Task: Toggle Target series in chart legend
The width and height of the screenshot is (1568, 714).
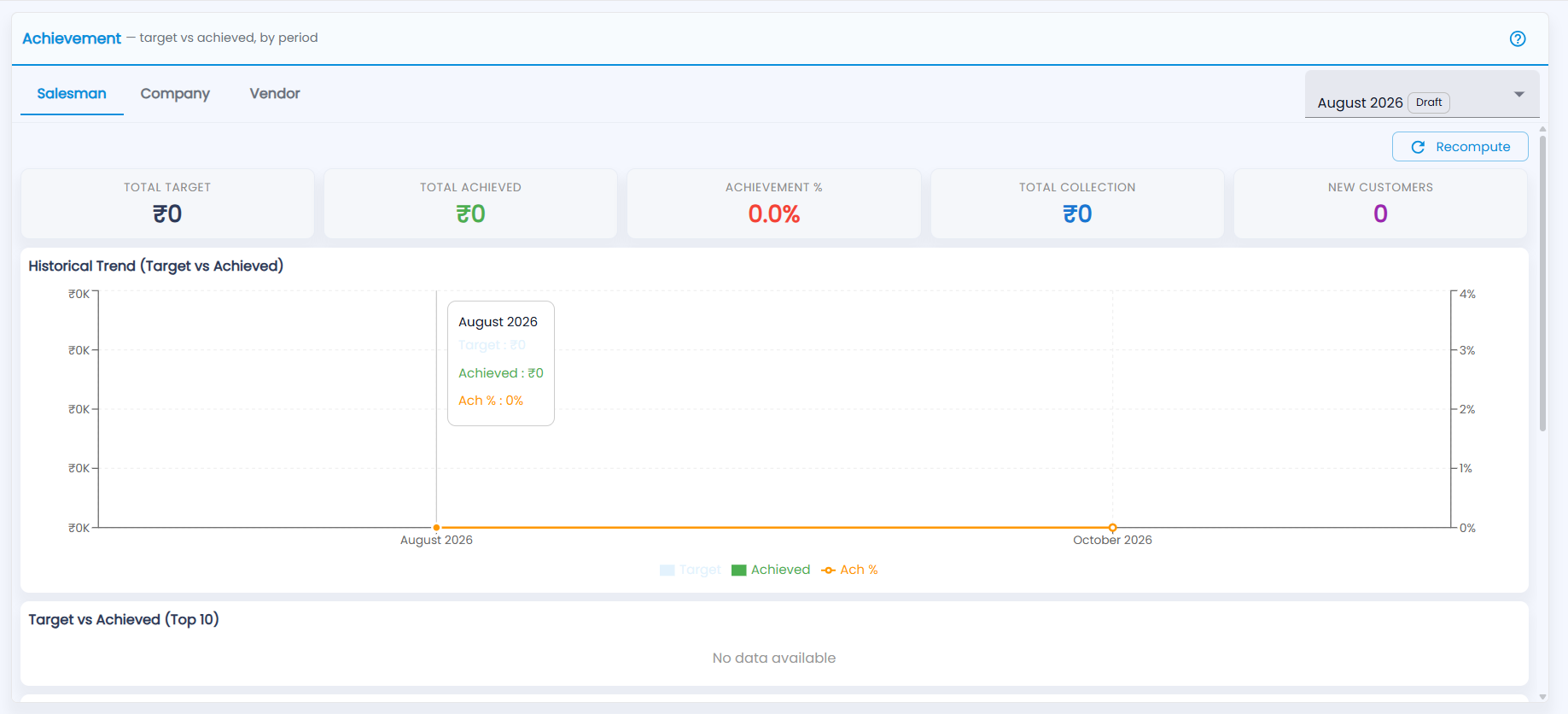Action: coord(691,570)
